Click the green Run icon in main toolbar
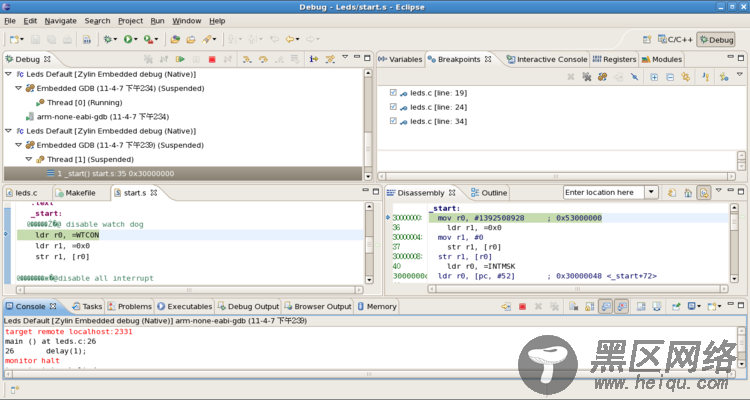This screenshot has width=750, height=400. point(128,39)
